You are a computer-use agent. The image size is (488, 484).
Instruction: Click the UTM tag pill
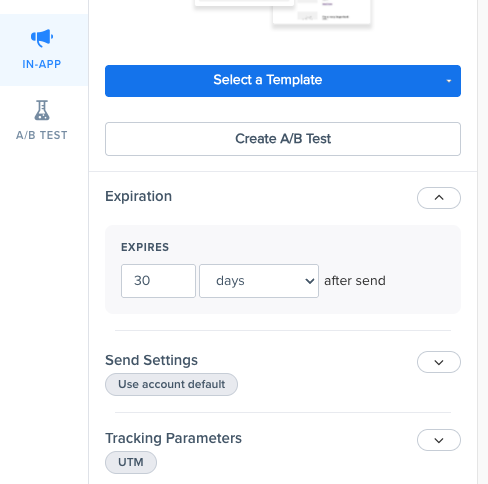131,462
